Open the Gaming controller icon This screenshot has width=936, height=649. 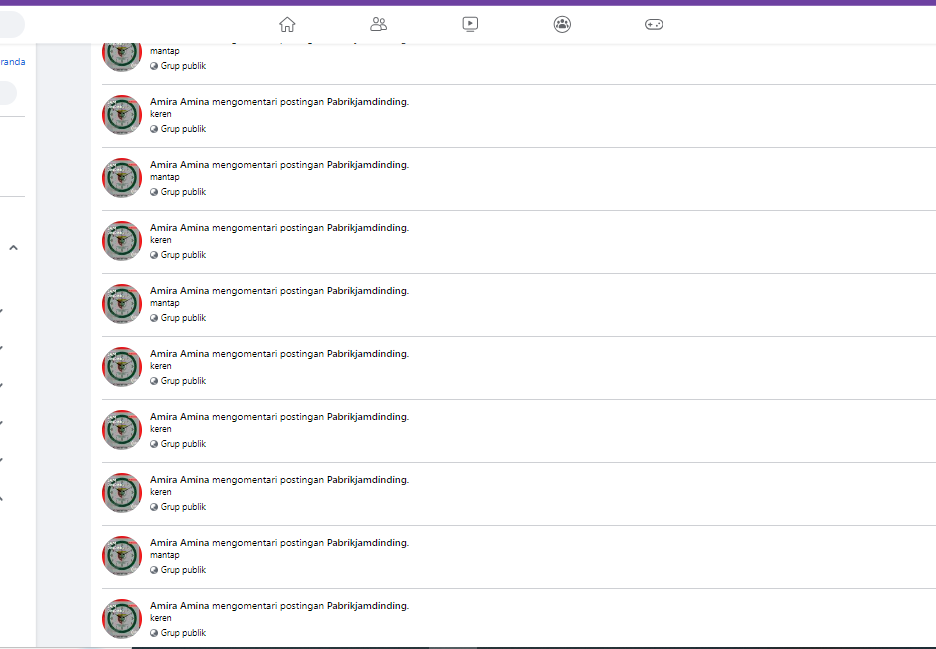coord(653,24)
